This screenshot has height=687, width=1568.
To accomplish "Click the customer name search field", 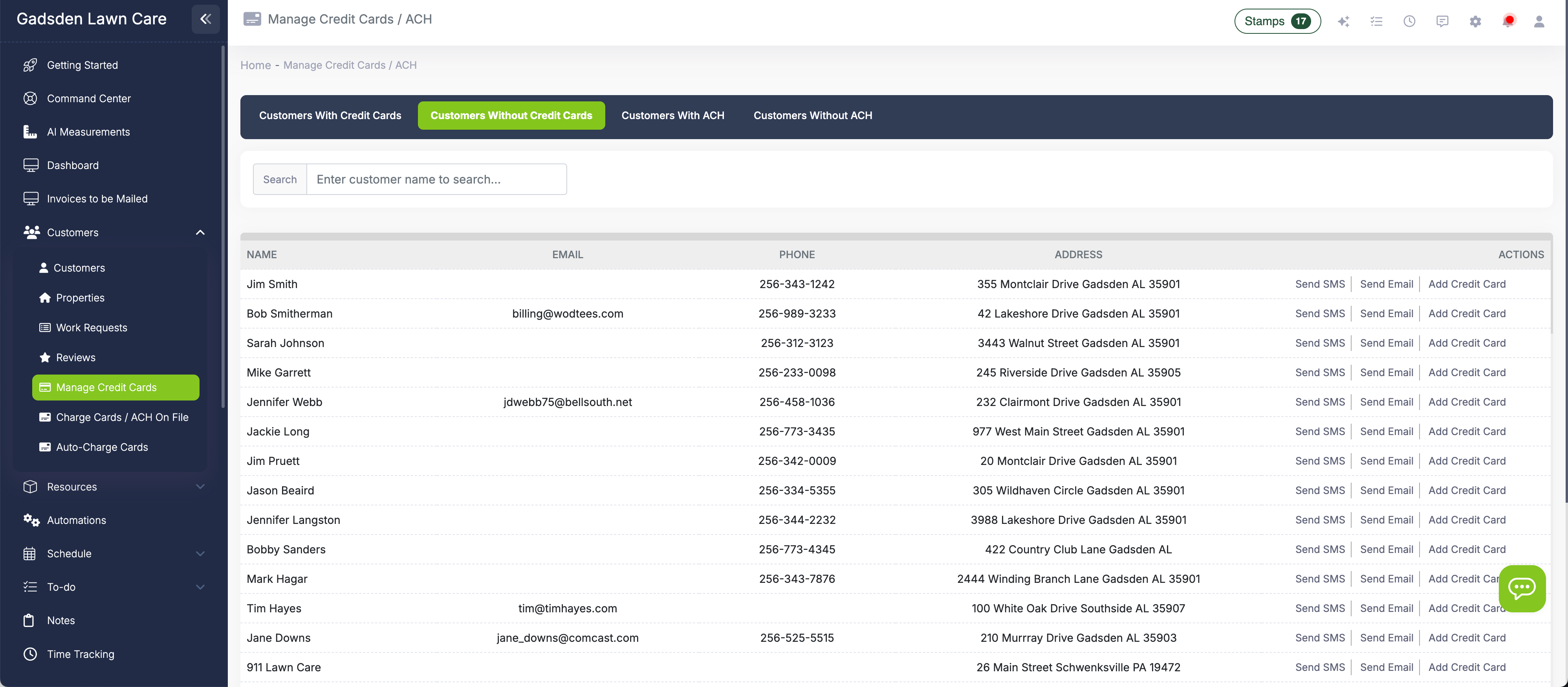I will coord(436,179).
